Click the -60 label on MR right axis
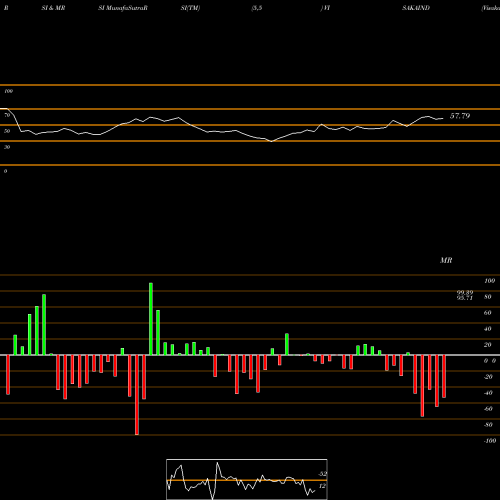Screen dimensions: 500x500 pos(488,409)
